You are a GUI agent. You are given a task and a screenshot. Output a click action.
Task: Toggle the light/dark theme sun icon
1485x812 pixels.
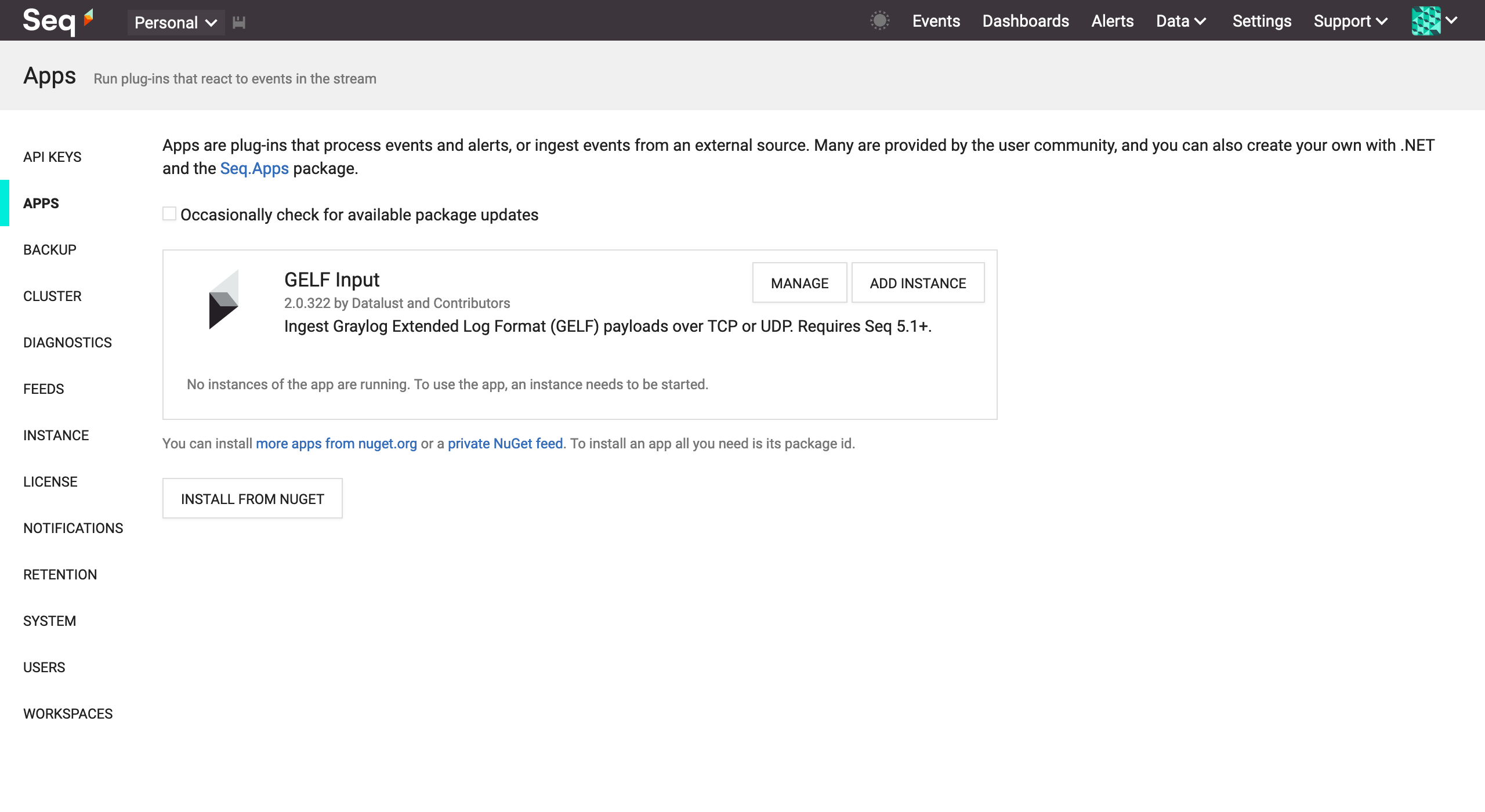(x=879, y=21)
